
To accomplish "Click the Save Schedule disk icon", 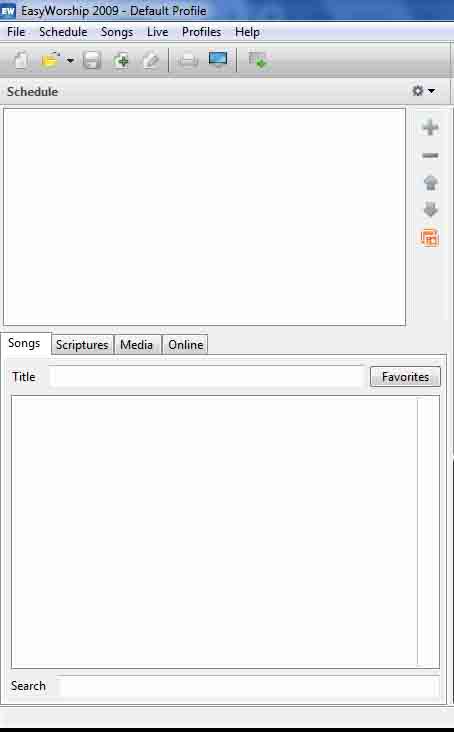I will pos(92,61).
